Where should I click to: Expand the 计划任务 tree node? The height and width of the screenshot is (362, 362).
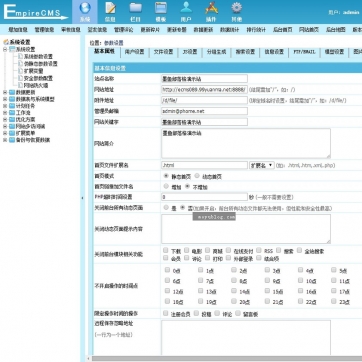(x=5, y=106)
